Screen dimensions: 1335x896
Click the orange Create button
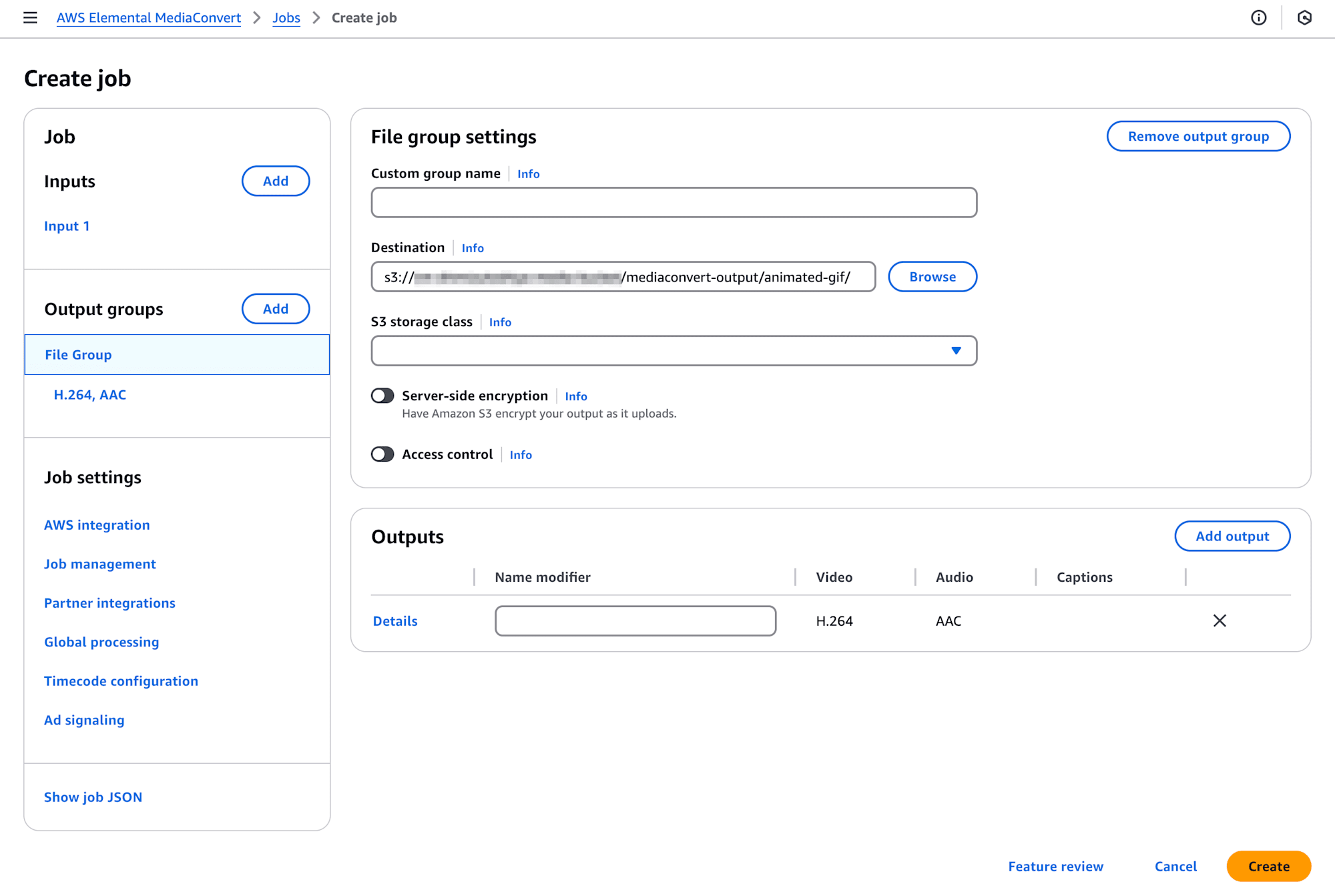(x=1269, y=867)
